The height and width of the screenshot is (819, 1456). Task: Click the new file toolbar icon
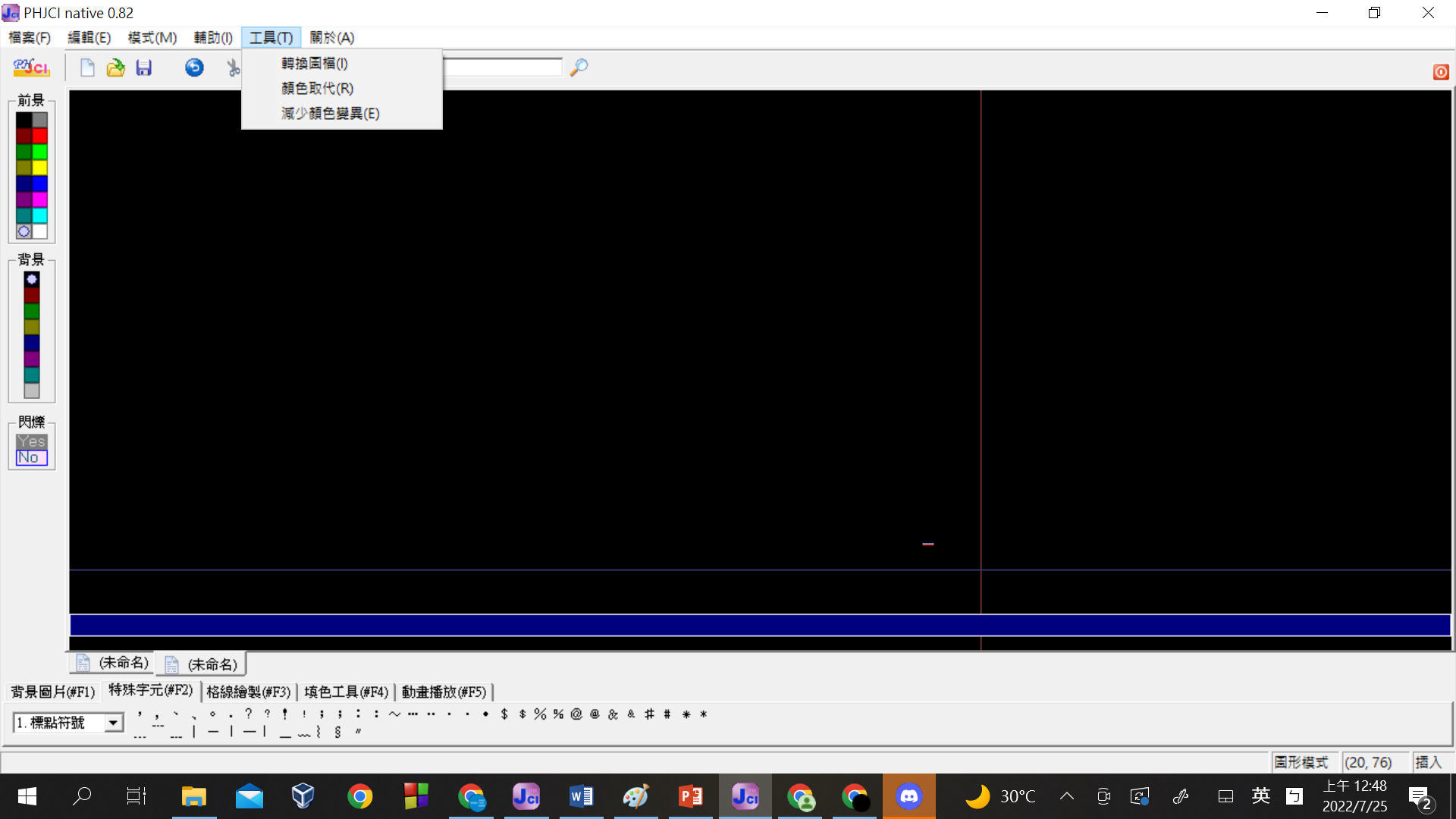87,68
